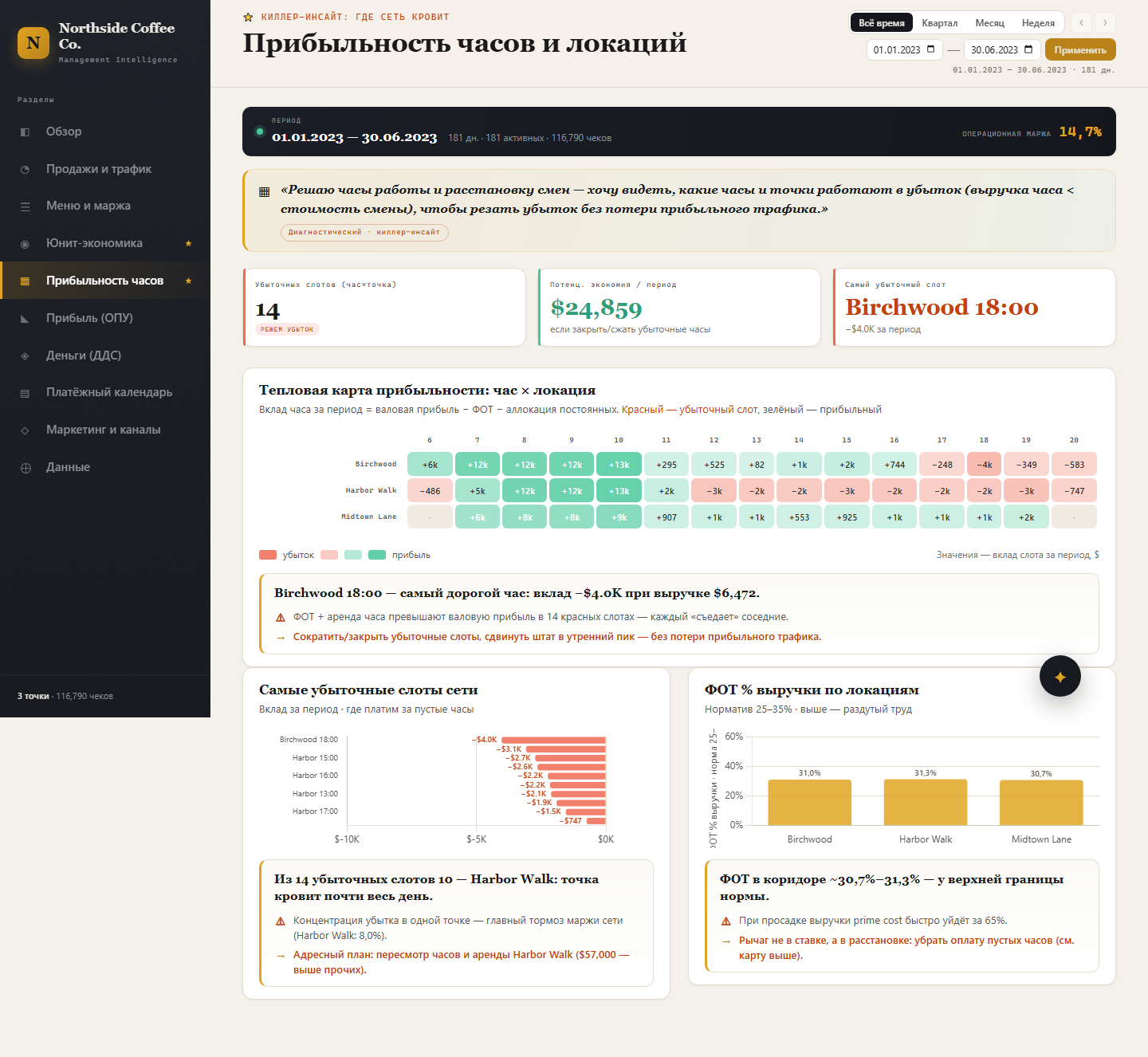
Task: Open calendar picker for start date 01.01.2023
Action: (x=931, y=49)
